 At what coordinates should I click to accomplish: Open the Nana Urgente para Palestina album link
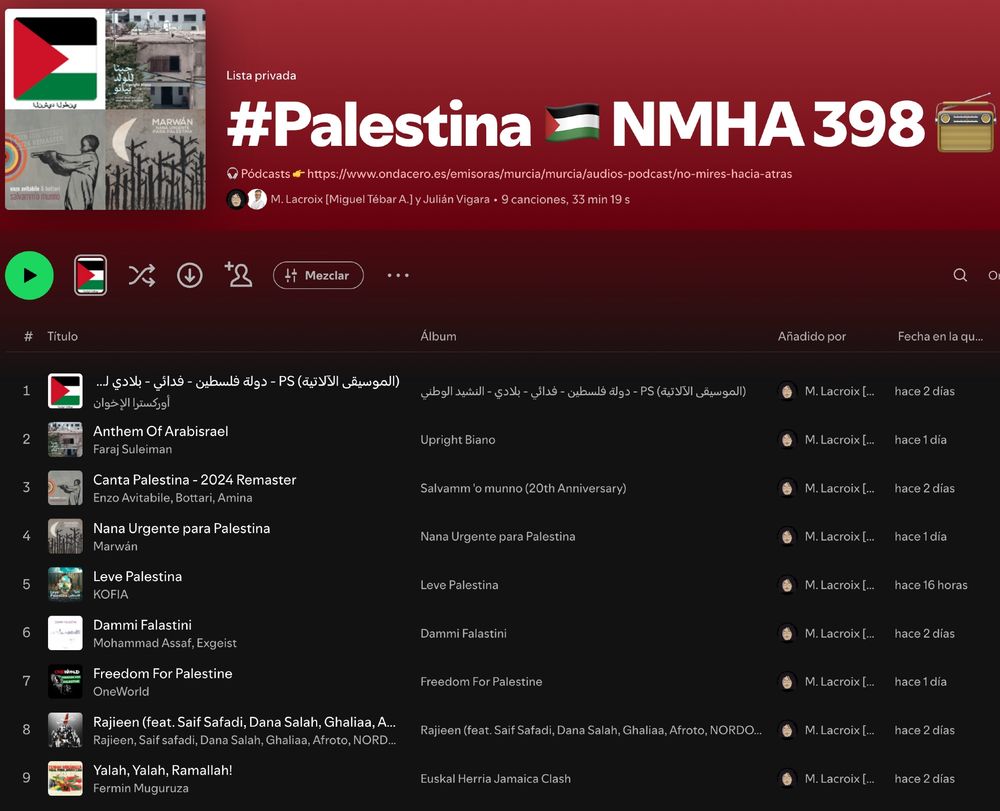pyautogui.click(x=497, y=537)
